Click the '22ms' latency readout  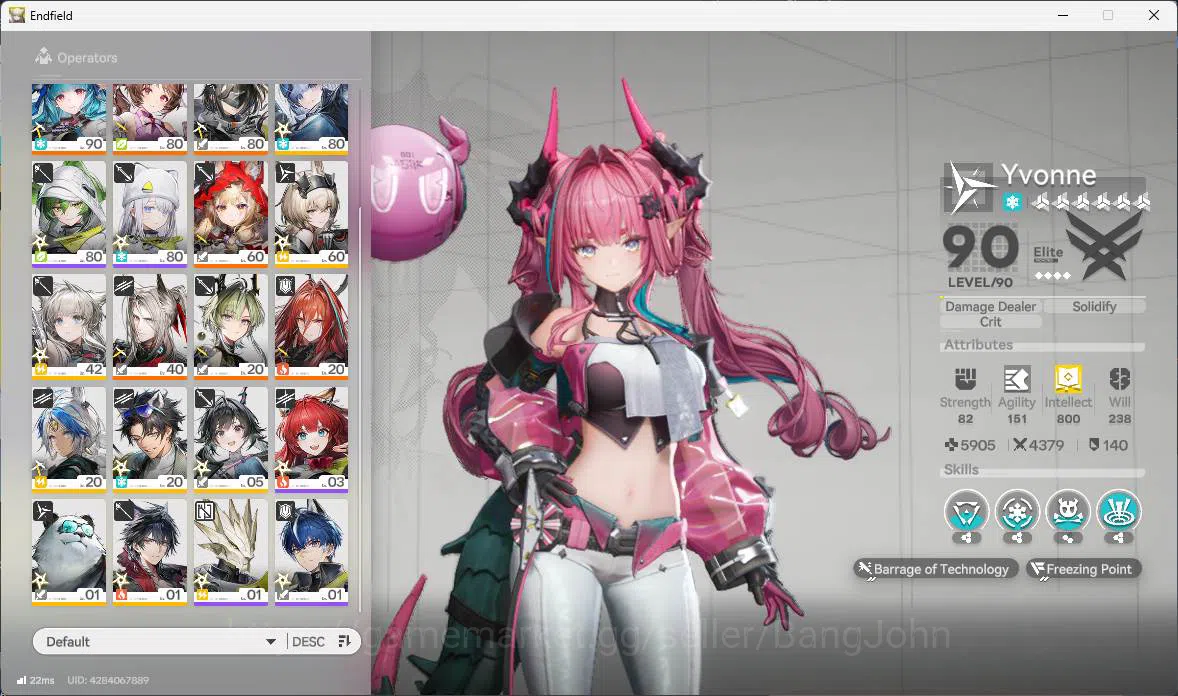42,680
